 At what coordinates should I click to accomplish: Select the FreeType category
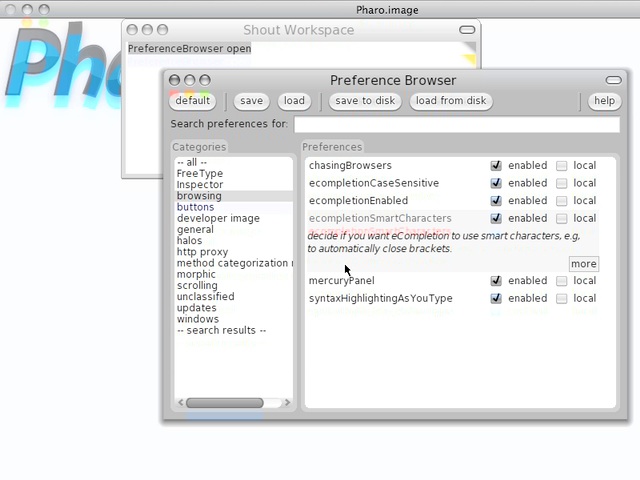pyautogui.click(x=233, y=173)
